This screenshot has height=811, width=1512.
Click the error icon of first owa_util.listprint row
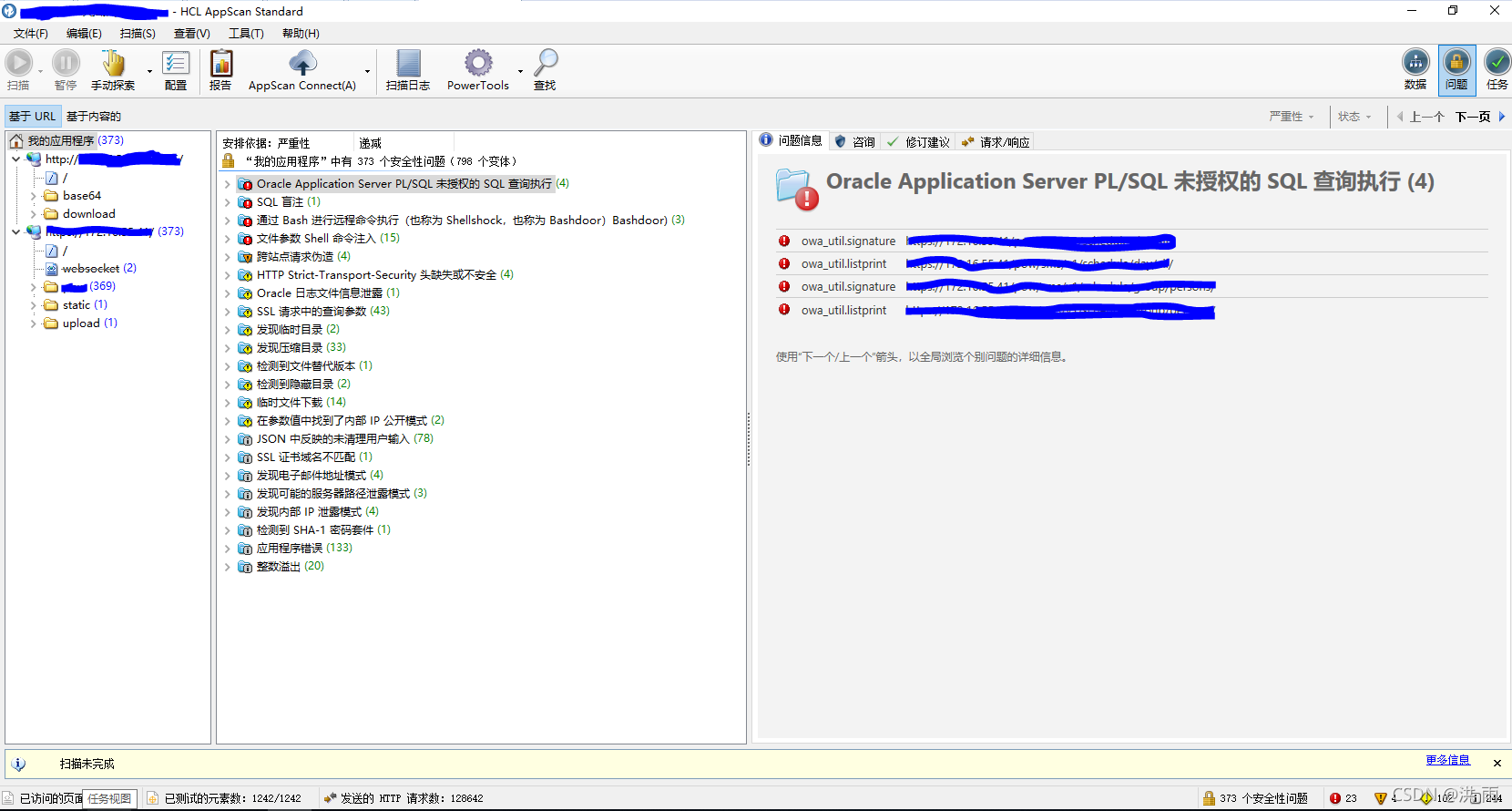point(784,263)
